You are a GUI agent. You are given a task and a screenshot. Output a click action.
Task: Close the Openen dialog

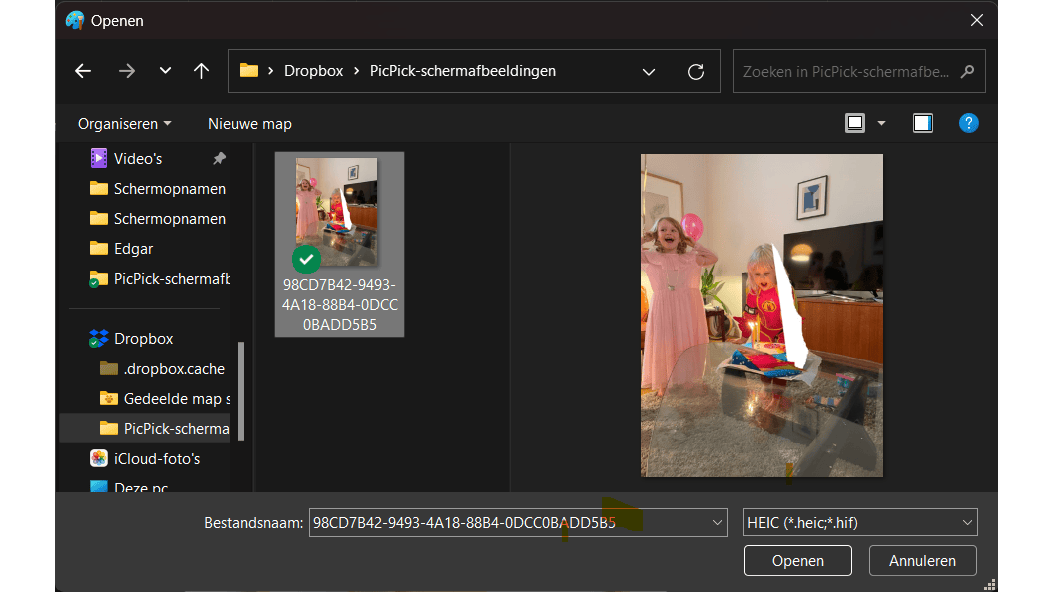(x=977, y=20)
